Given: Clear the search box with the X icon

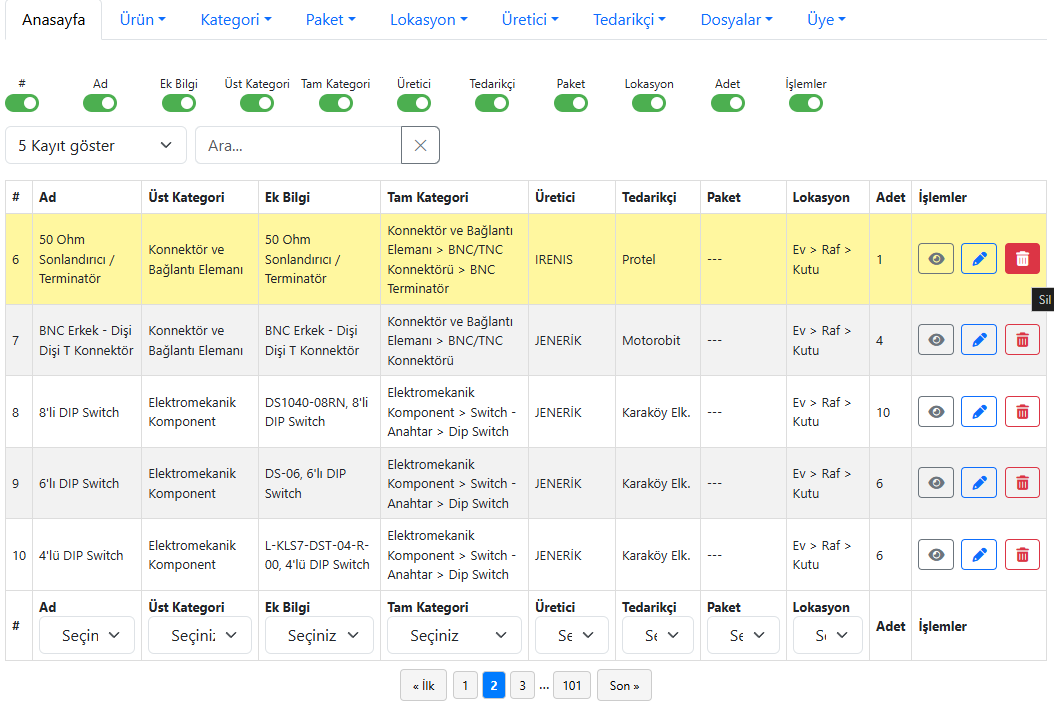Looking at the screenshot, I should pyautogui.click(x=420, y=145).
